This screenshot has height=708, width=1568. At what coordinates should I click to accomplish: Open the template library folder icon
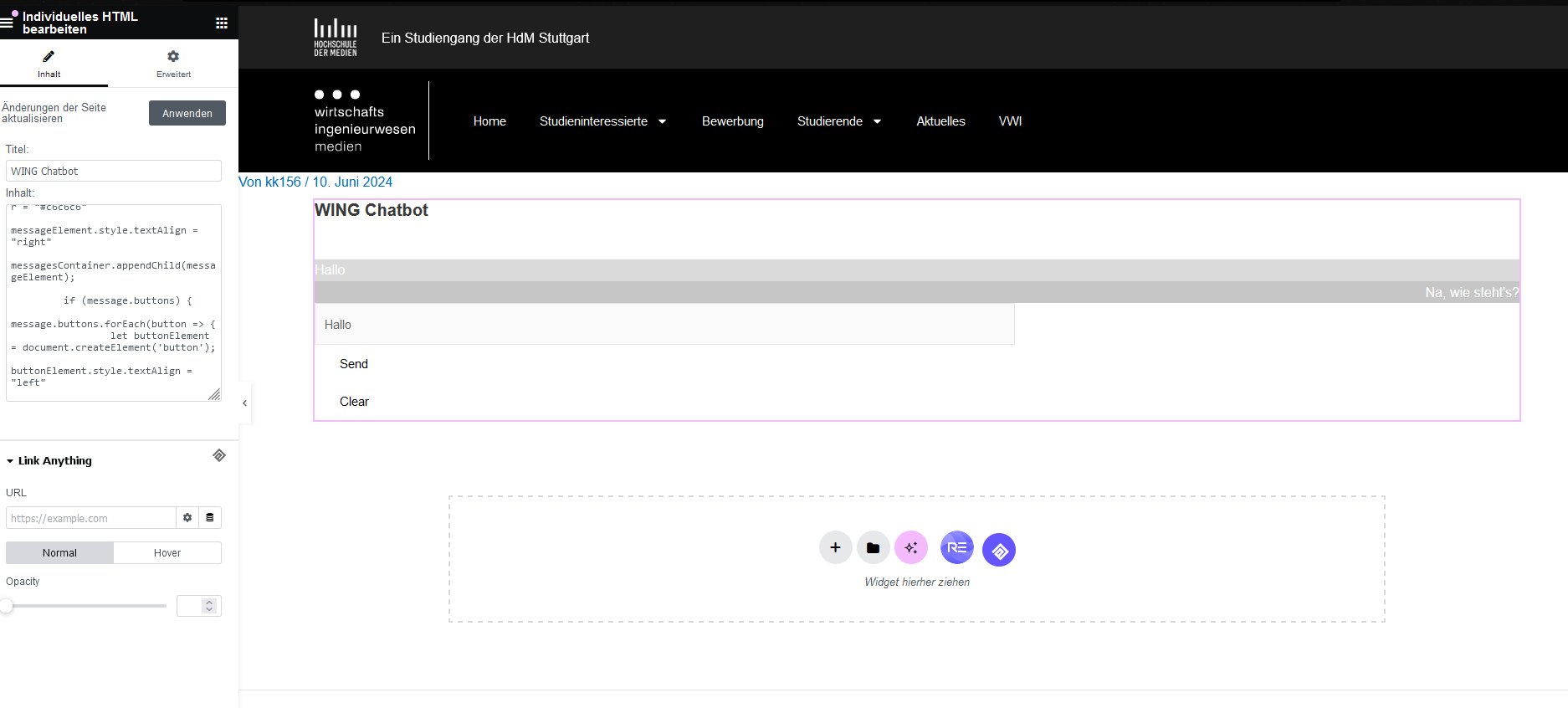pyautogui.click(x=873, y=547)
